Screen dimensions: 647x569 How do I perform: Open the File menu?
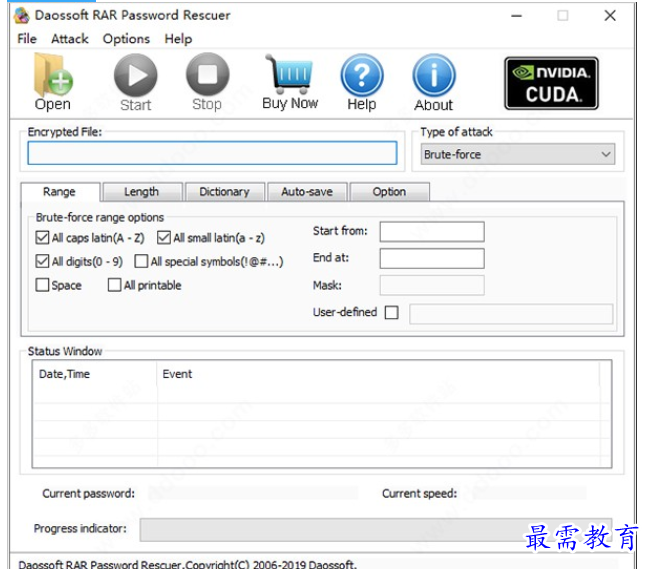tap(27, 39)
